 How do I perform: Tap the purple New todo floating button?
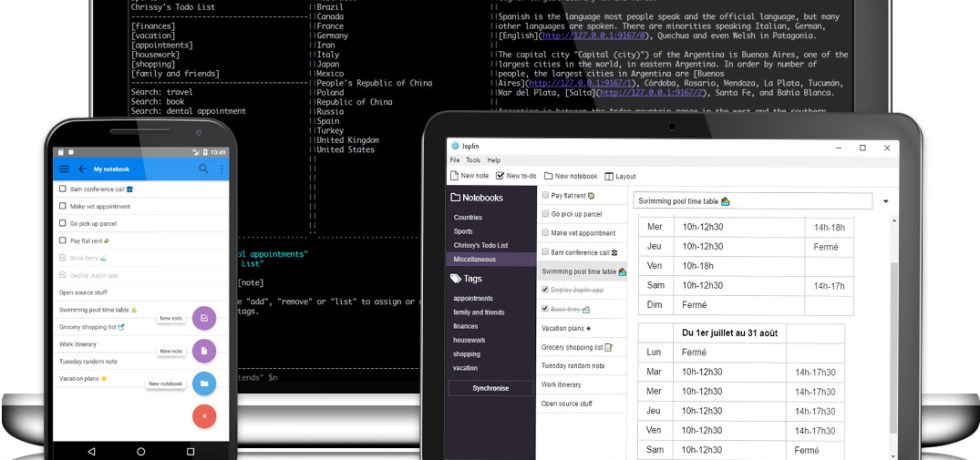click(x=204, y=318)
